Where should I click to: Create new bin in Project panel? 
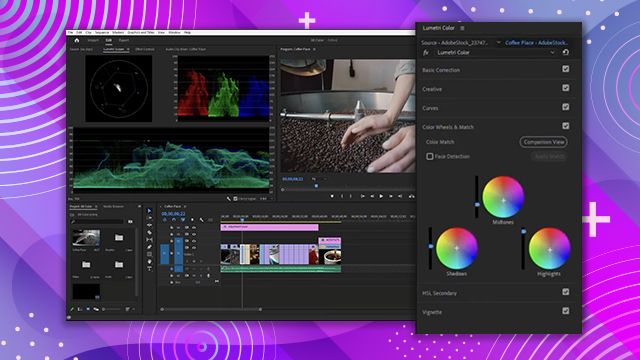tap(130, 222)
